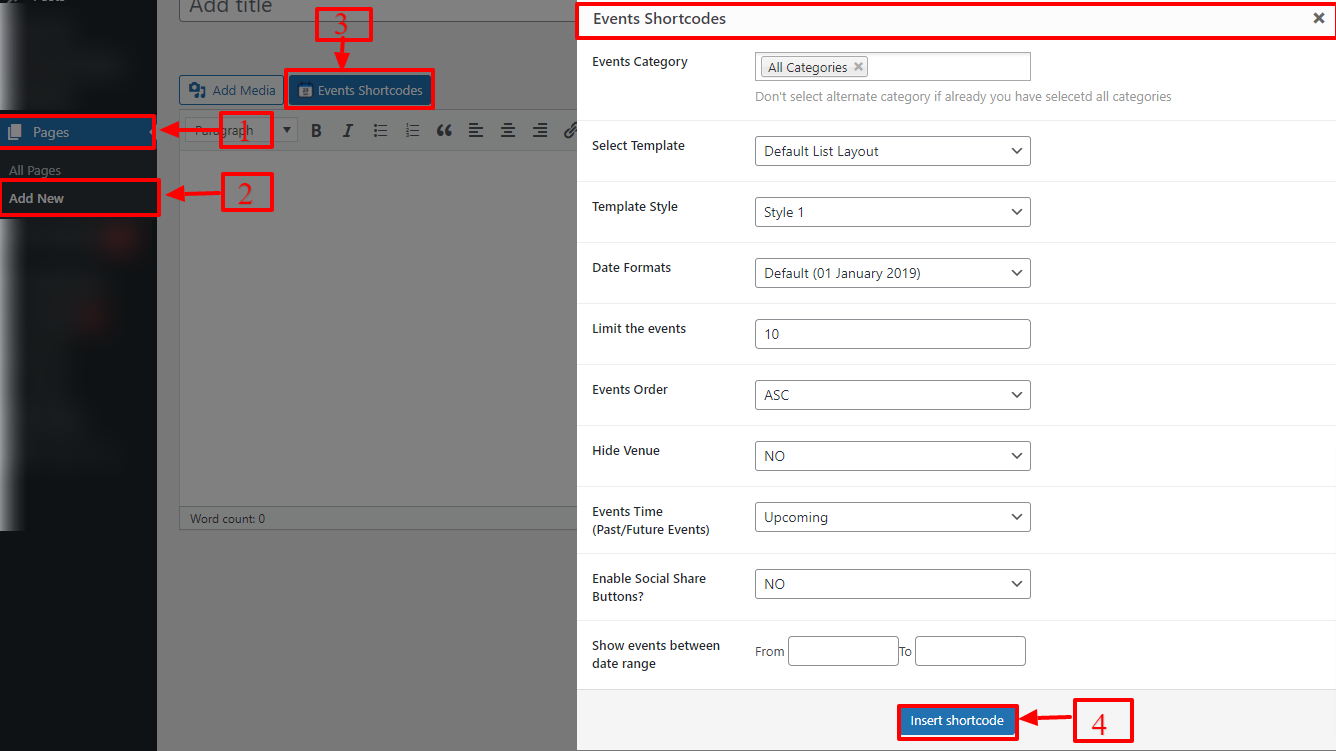This screenshot has width=1336, height=751.
Task: Open the Date Formats dropdown
Action: pyautogui.click(x=892, y=273)
